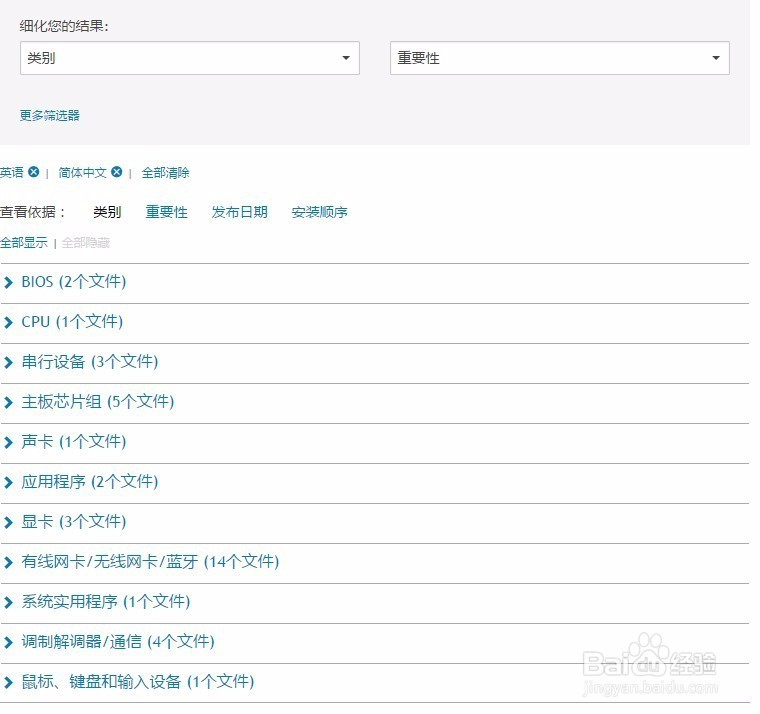Image resolution: width=760 pixels, height=714 pixels.
Task: Expand 调制解调器/通信 category row
Action: [117, 642]
